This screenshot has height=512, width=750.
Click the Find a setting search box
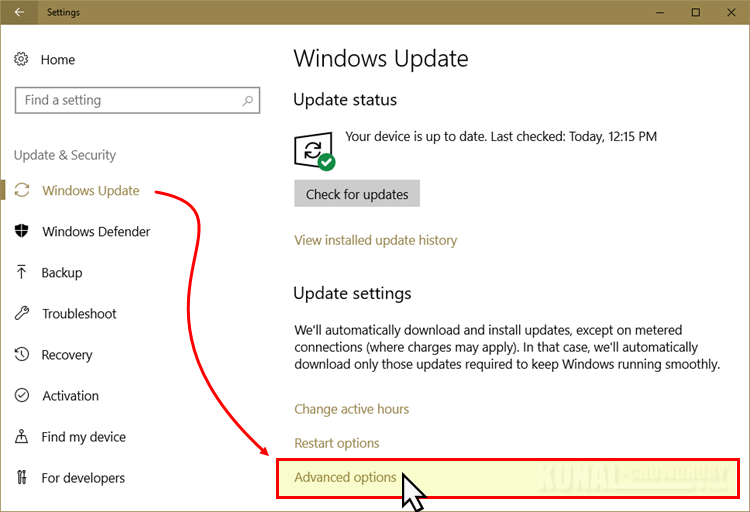[x=137, y=100]
